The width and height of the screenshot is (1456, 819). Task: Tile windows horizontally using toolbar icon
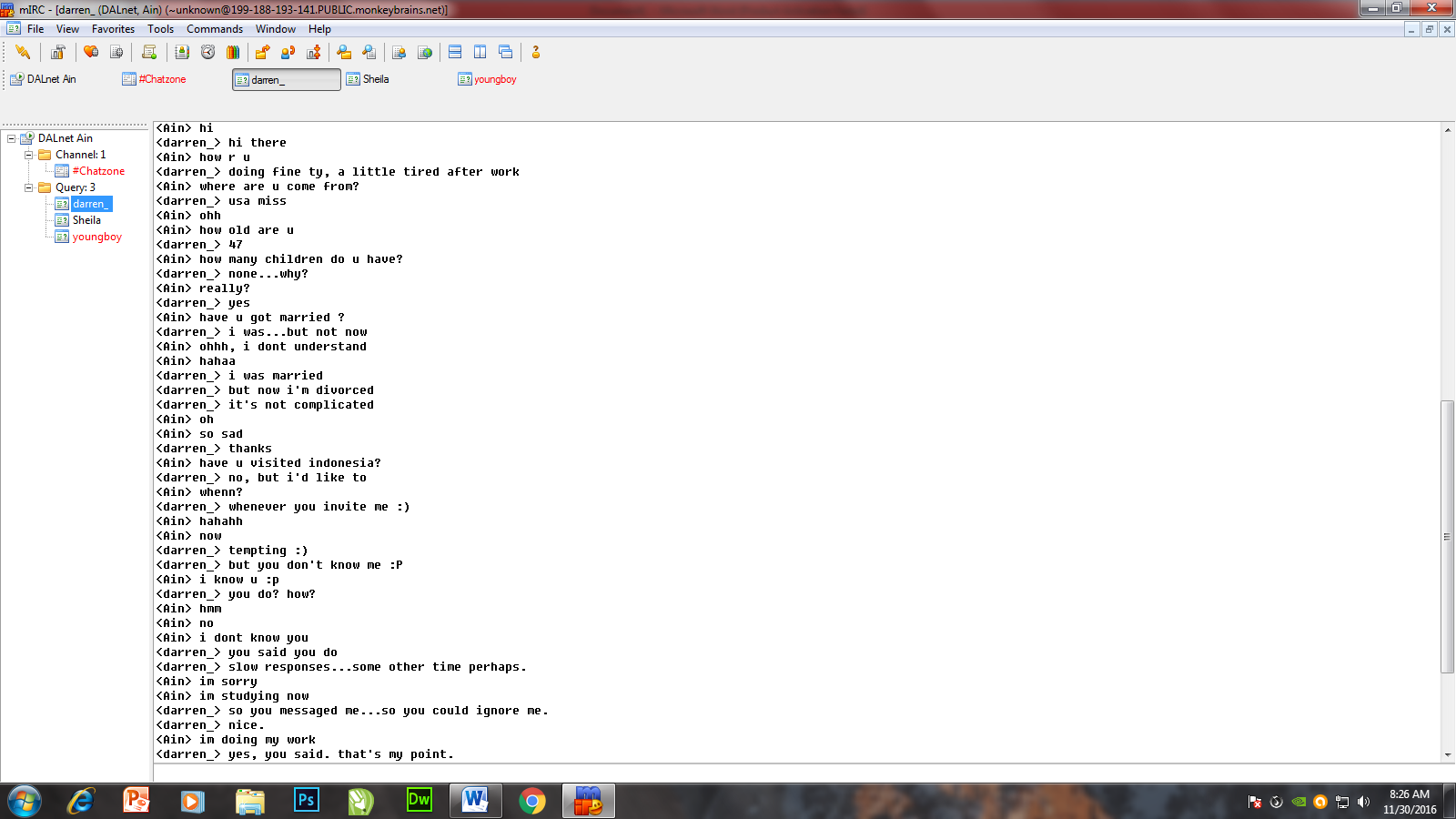point(455,52)
